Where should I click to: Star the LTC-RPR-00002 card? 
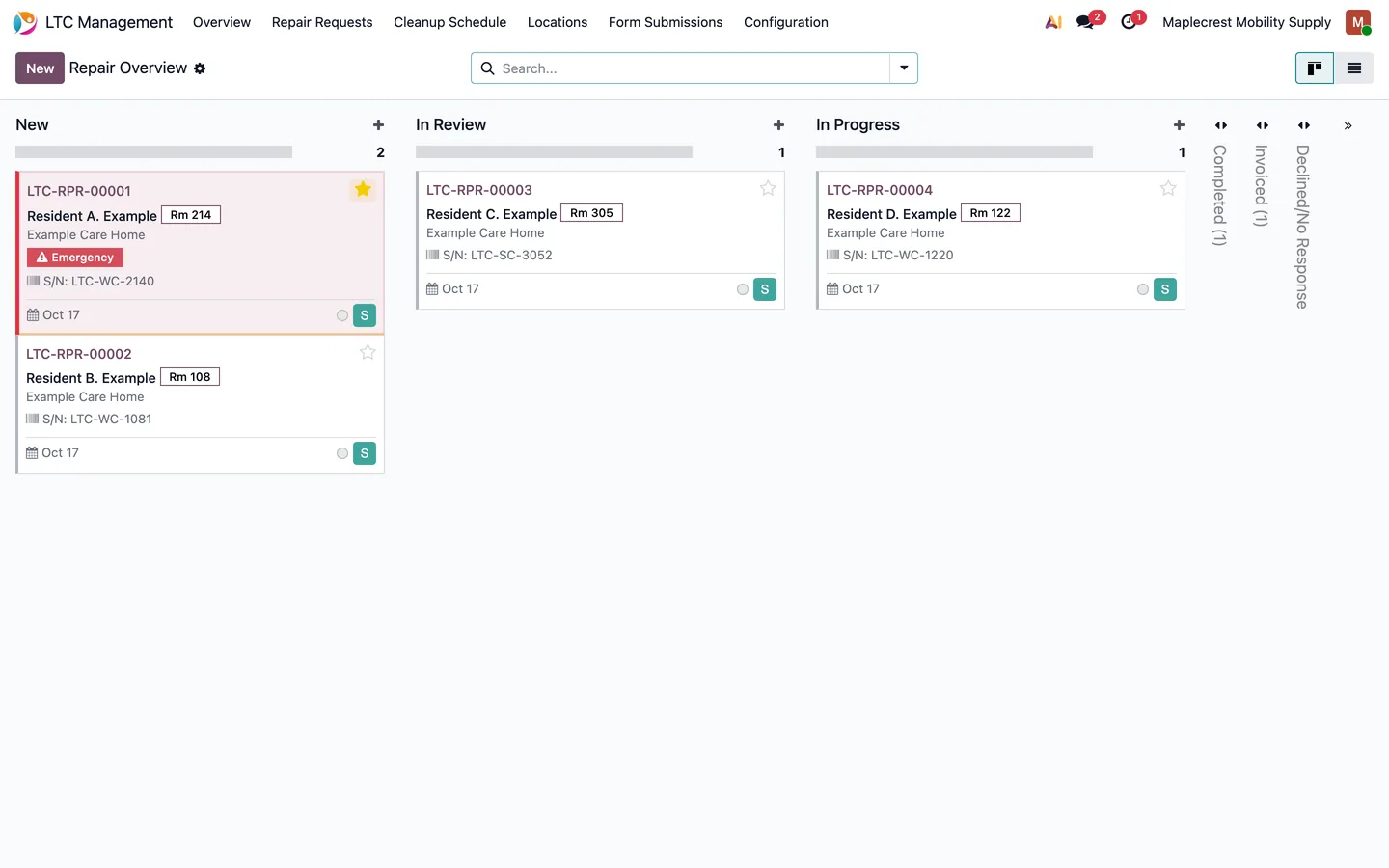tap(368, 352)
